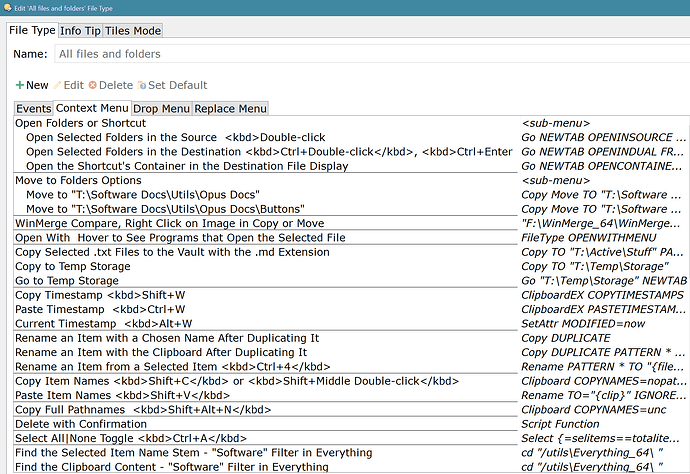
Task: Select Move to Opus Docs\Buttons row
Action: [x=352, y=209]
